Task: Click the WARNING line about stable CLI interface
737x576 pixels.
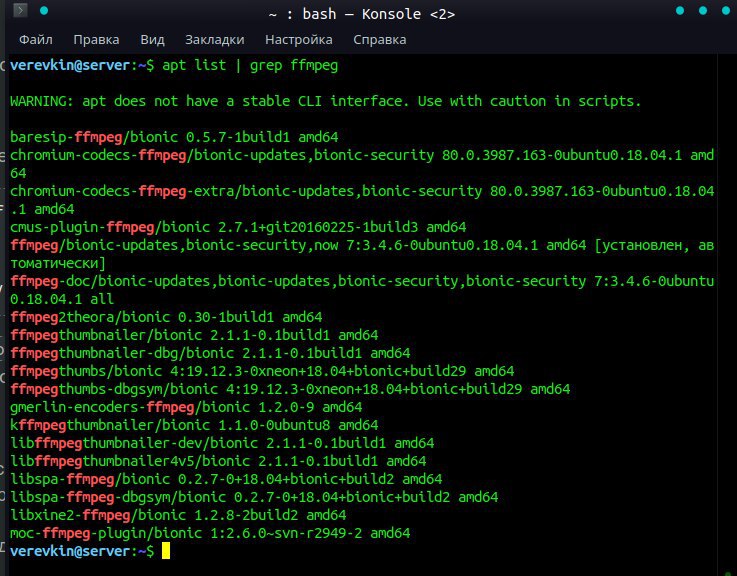Action: pos(326,101)
